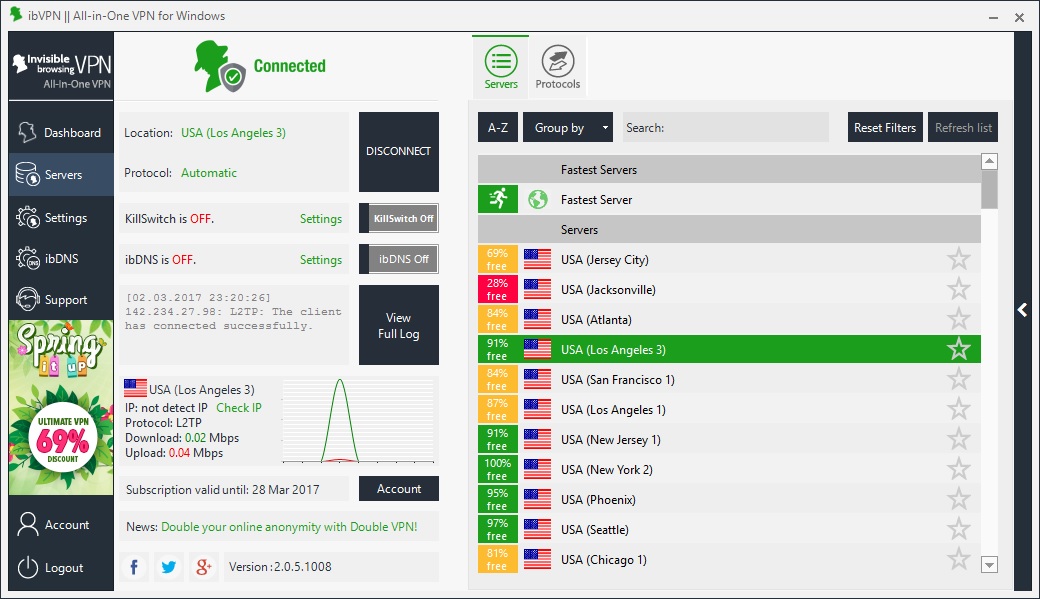Click the flag icon for USA (Phoenix)
1040x599 pixels.
(x=537, y=499)
